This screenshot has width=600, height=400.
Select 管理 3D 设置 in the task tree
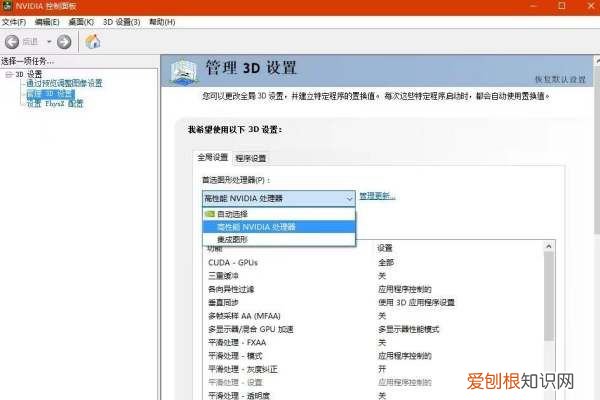[51, 93]
